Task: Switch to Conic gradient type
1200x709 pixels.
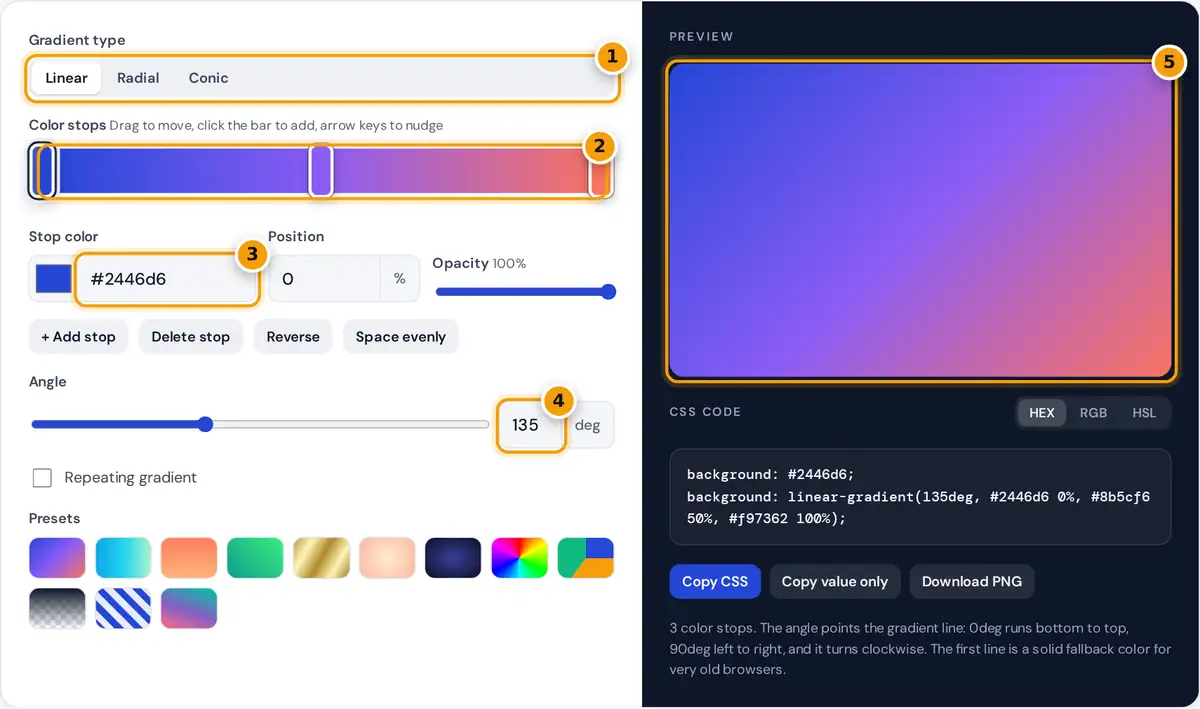Action: [208, 78]
